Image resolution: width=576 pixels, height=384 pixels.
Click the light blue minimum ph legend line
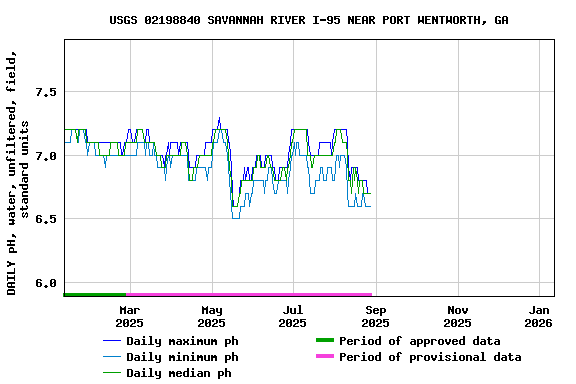(112, 357)
